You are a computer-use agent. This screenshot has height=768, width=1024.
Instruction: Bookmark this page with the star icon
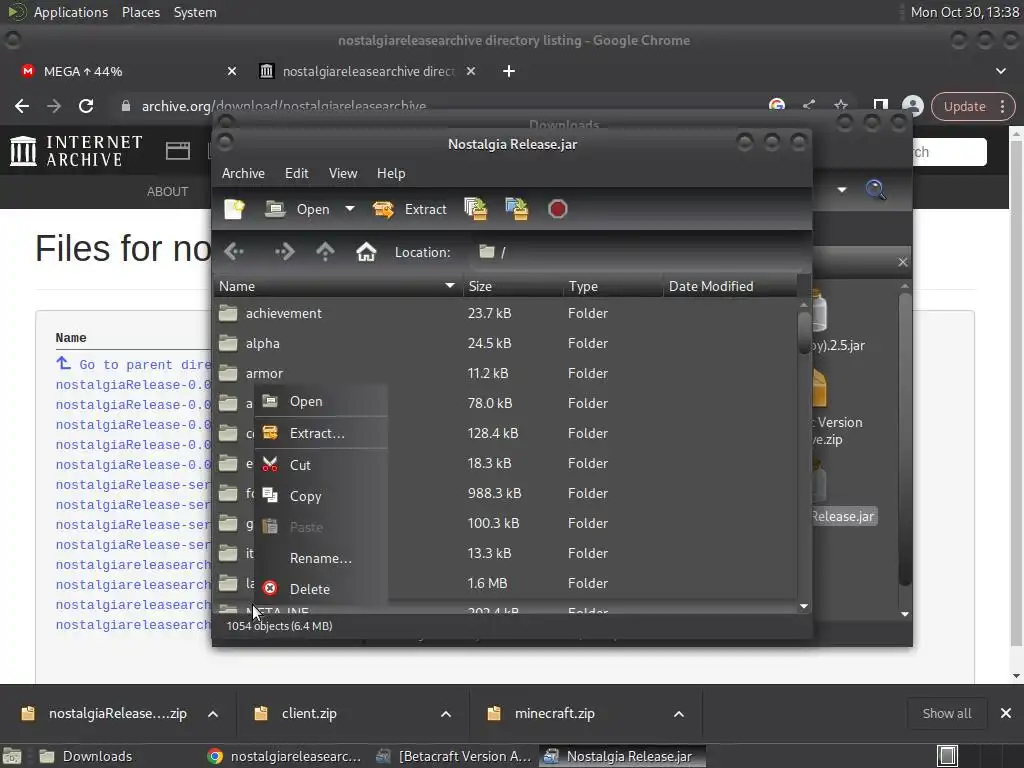tap(840, 105)
